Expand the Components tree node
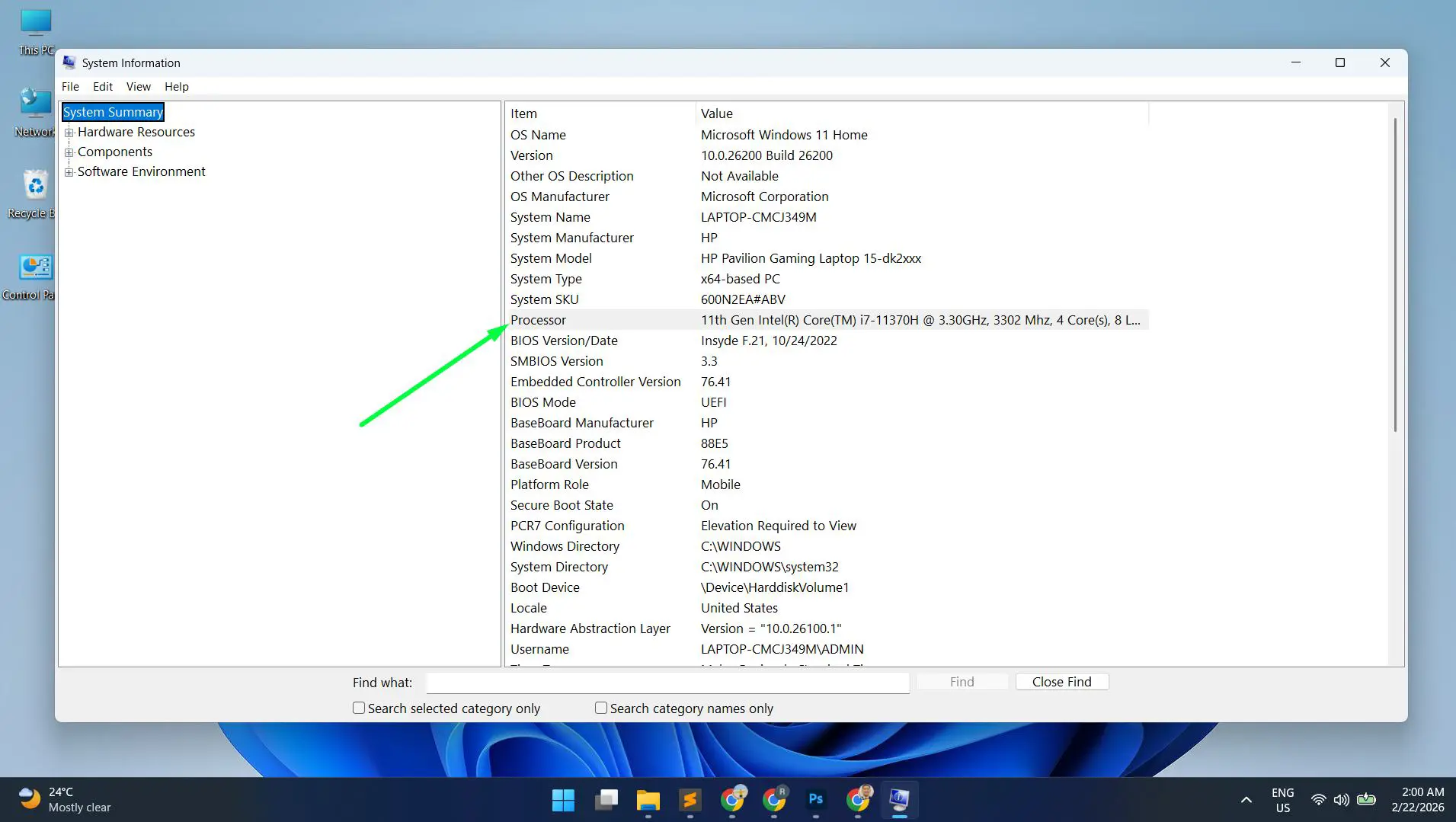Image resolution: width=1456 pixels, height=822 pixels. pyautogui.click(x=69, y=152)
